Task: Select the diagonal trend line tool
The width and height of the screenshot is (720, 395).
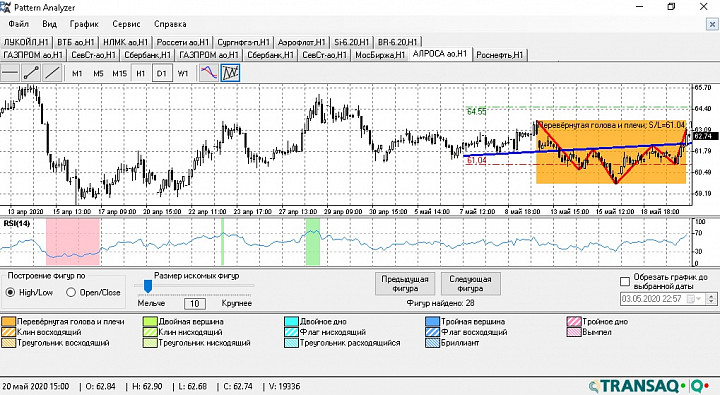Action: [52, 73]
